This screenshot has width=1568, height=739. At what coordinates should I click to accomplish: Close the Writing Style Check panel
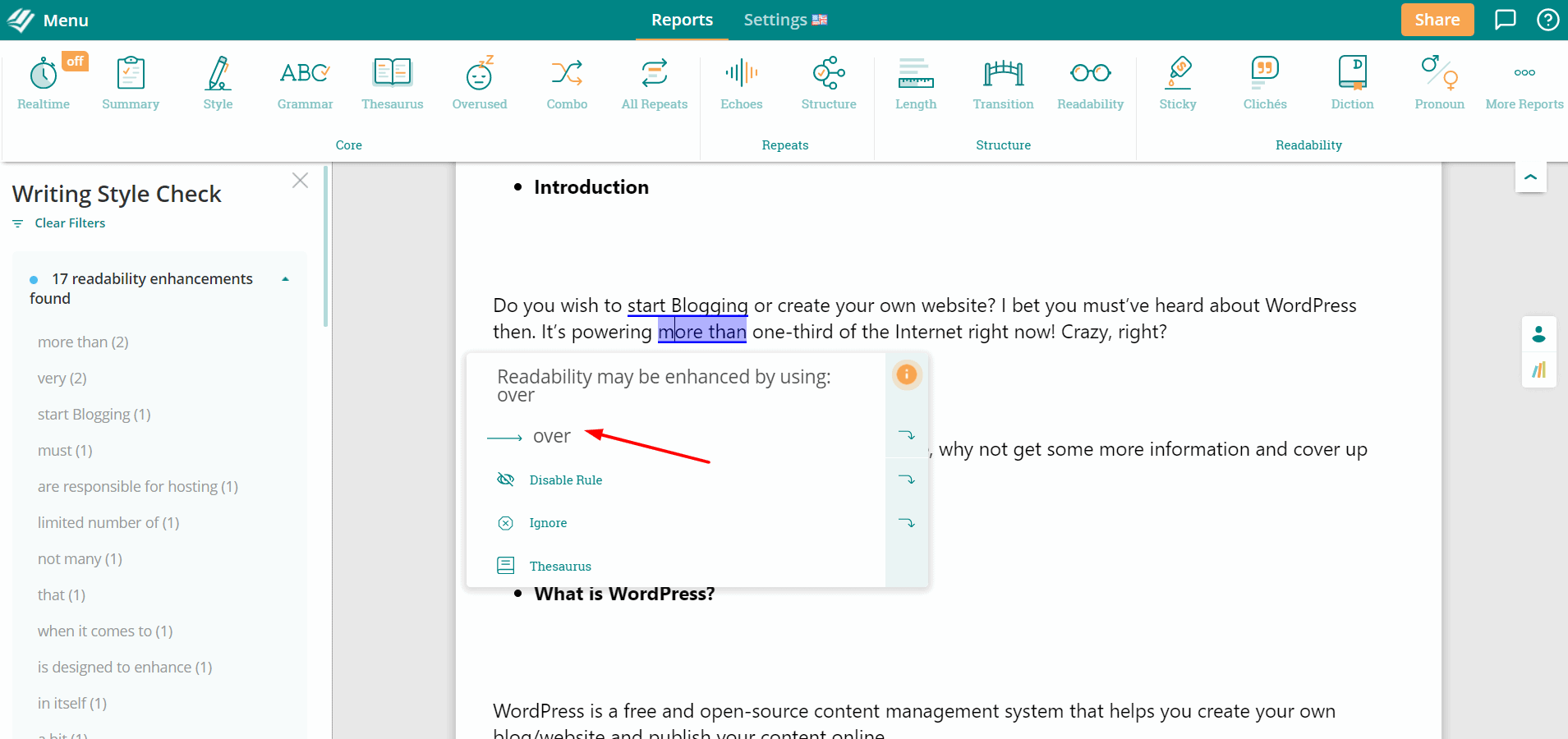[300, 181]
